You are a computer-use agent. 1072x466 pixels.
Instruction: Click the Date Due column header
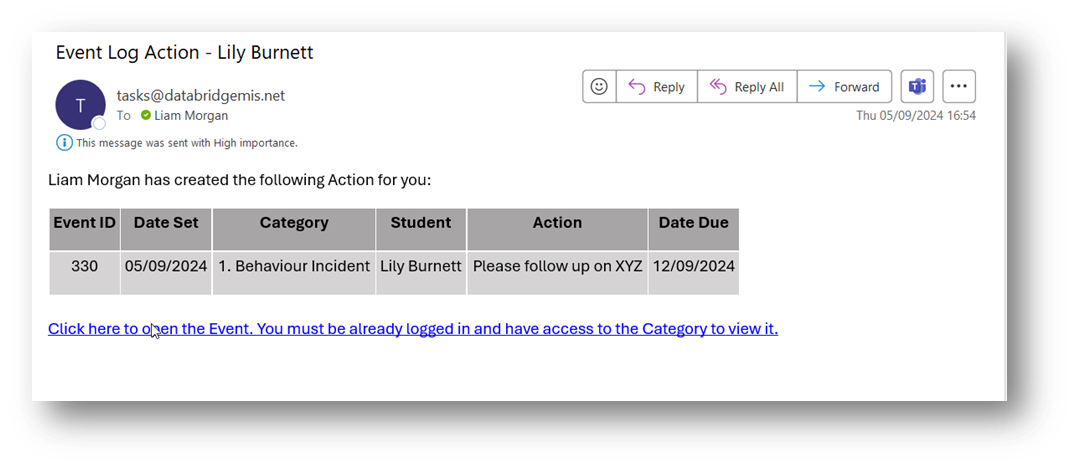coord(693,224)
